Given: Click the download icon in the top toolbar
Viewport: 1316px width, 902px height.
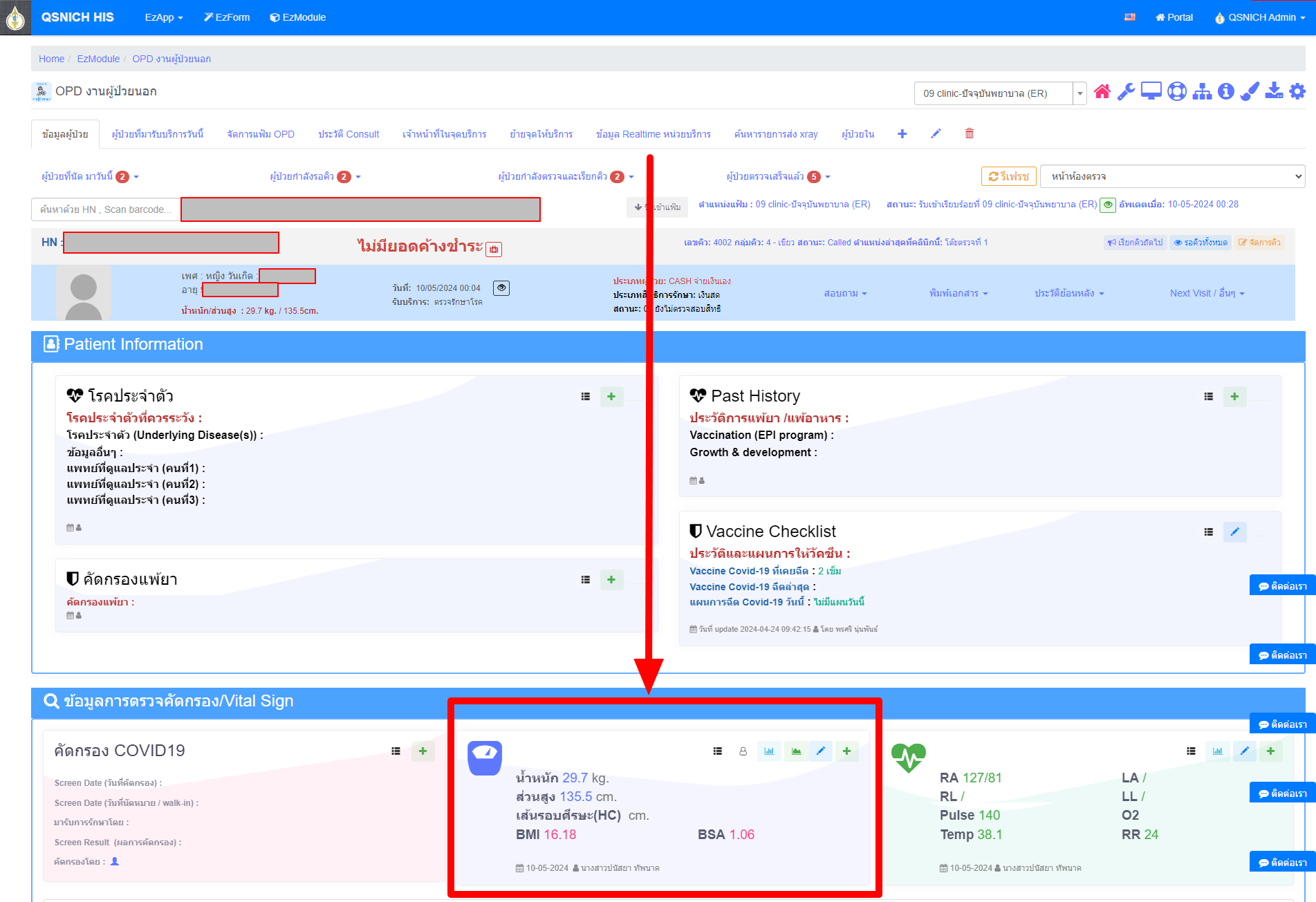Looking at the screenshot, I should tap(1274, 92).
